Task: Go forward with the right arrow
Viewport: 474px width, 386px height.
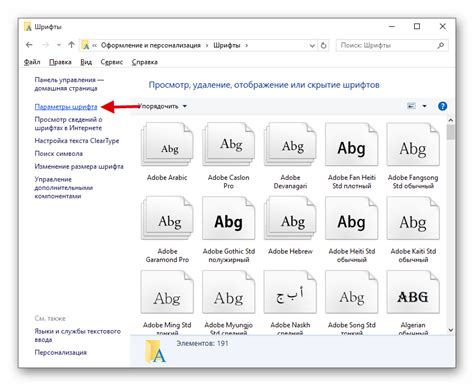Action: point(46,45)
